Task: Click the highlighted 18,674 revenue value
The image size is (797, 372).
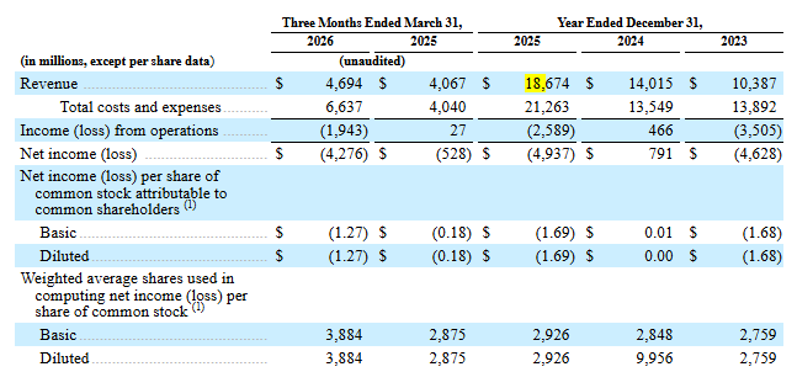Action: pos(547,84)
